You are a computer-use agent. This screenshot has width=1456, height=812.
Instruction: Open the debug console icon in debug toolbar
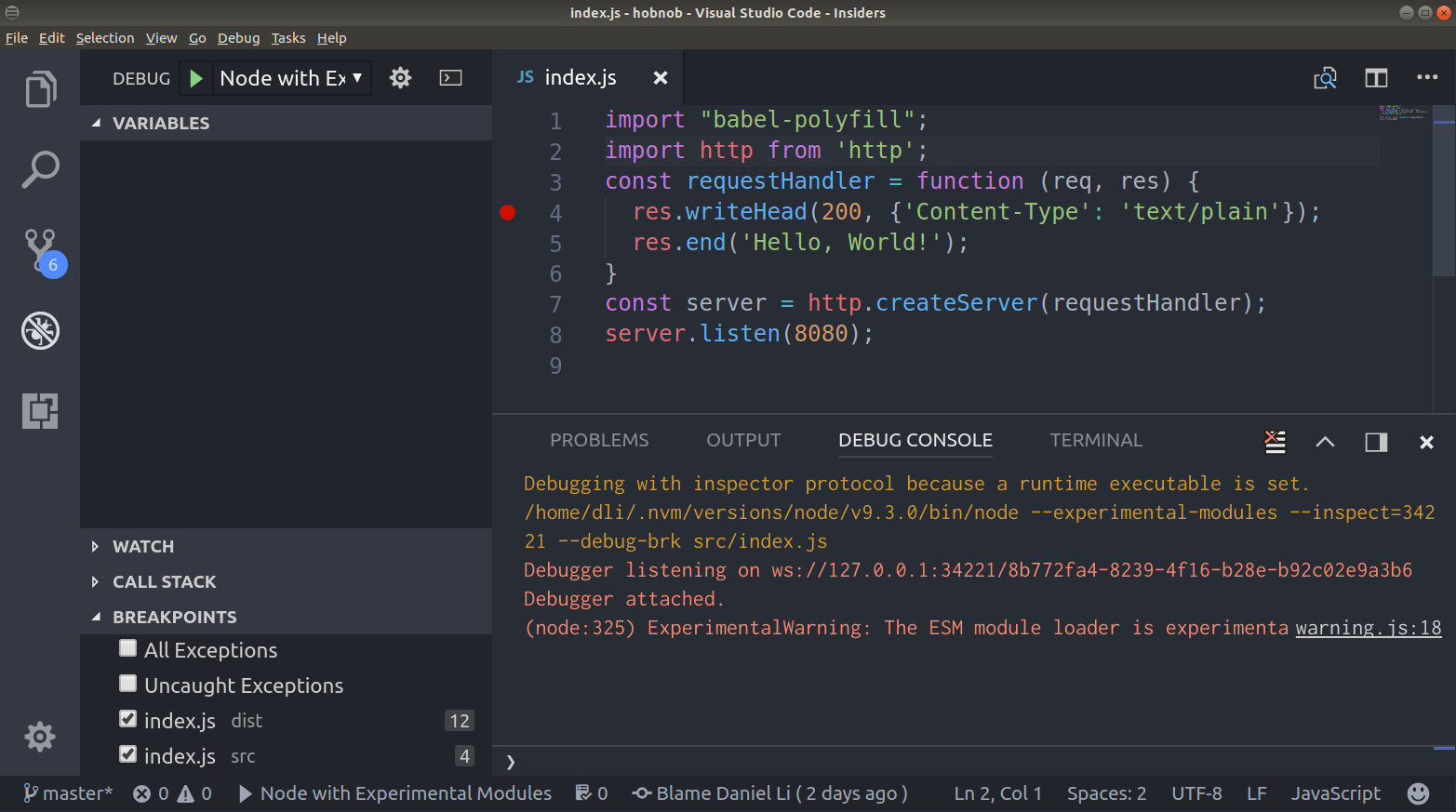tap(450, 78)
